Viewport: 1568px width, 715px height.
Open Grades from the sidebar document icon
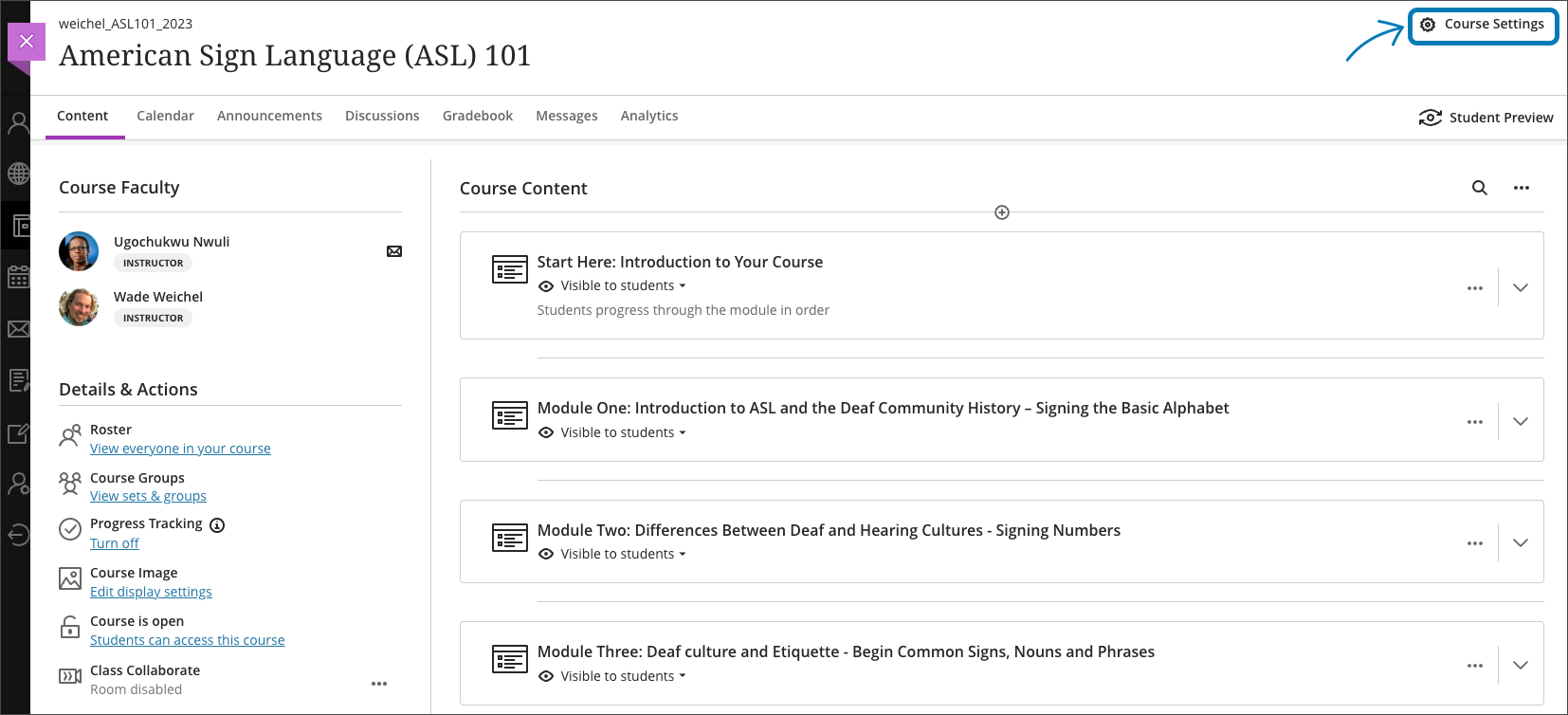click(x=17, y=379)
